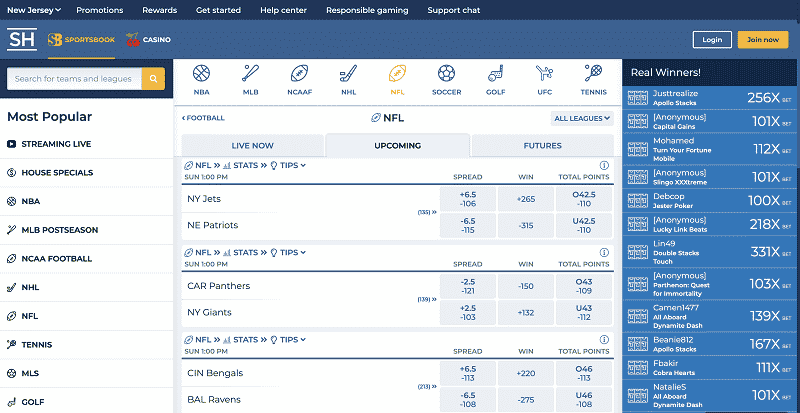This screenshot has width=800, height=413.
Task: Open Lin49 331X Double Stacks winner
Action: coord(711,252)
